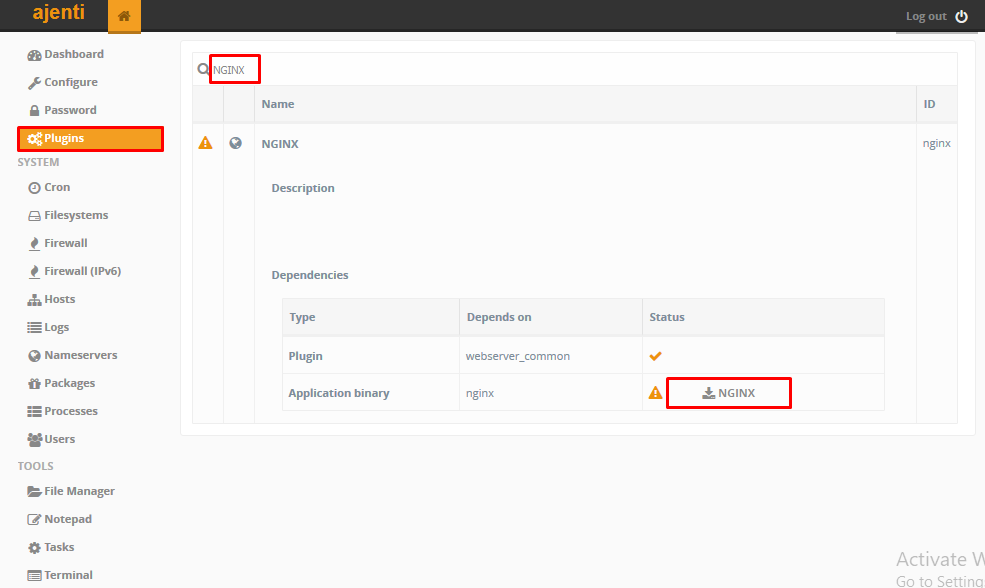Click the Log out power icon
Screen dimensions: 985x588
click(961, 16)
